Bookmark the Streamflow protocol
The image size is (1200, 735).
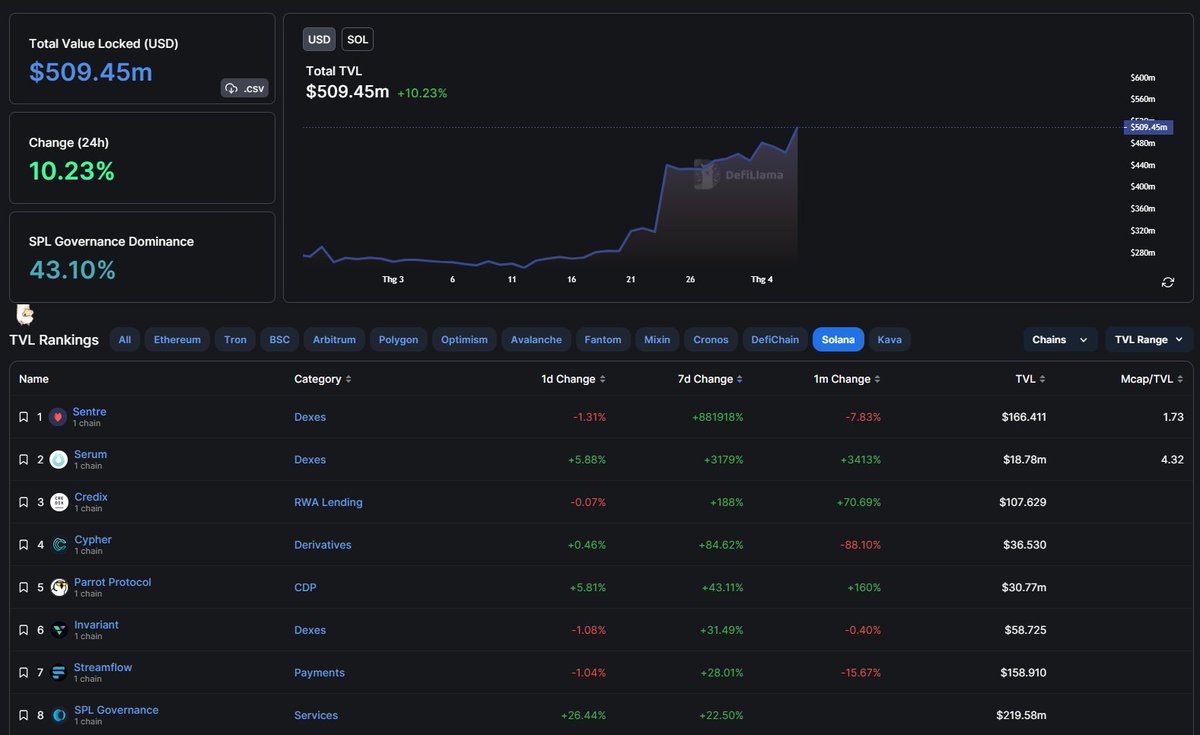24,673
